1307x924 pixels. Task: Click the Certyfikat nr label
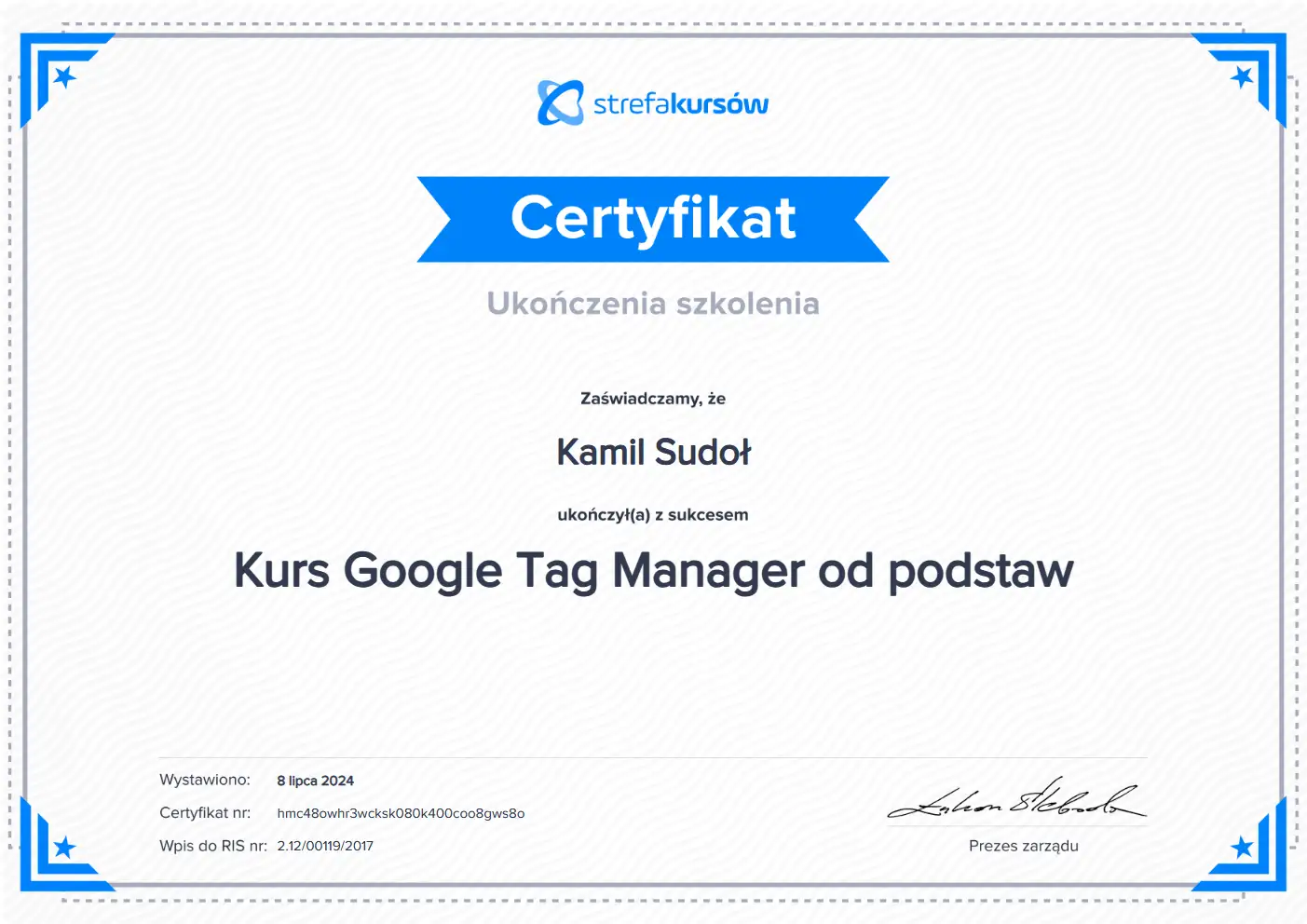(x=205, y=813)
